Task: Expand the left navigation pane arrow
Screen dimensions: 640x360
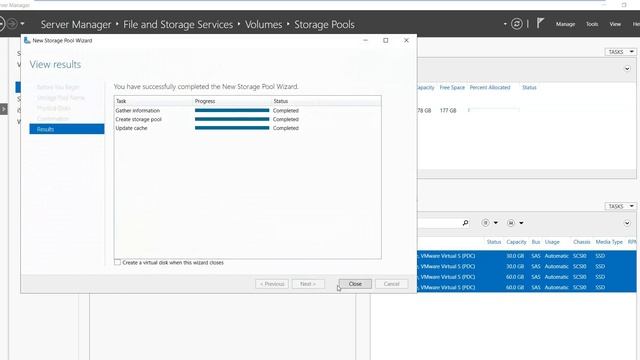Action: [4, 109]
